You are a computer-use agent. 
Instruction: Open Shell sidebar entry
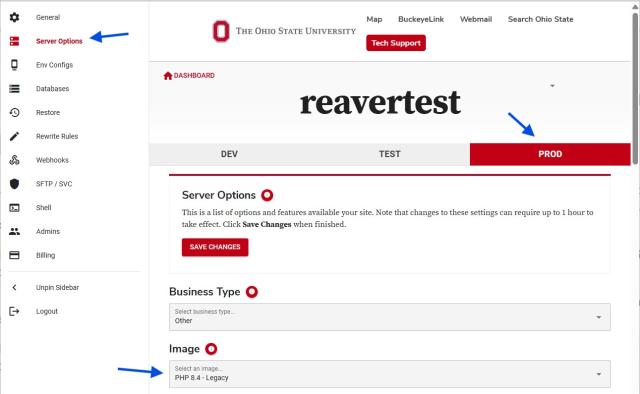click(x=44, y=207)
